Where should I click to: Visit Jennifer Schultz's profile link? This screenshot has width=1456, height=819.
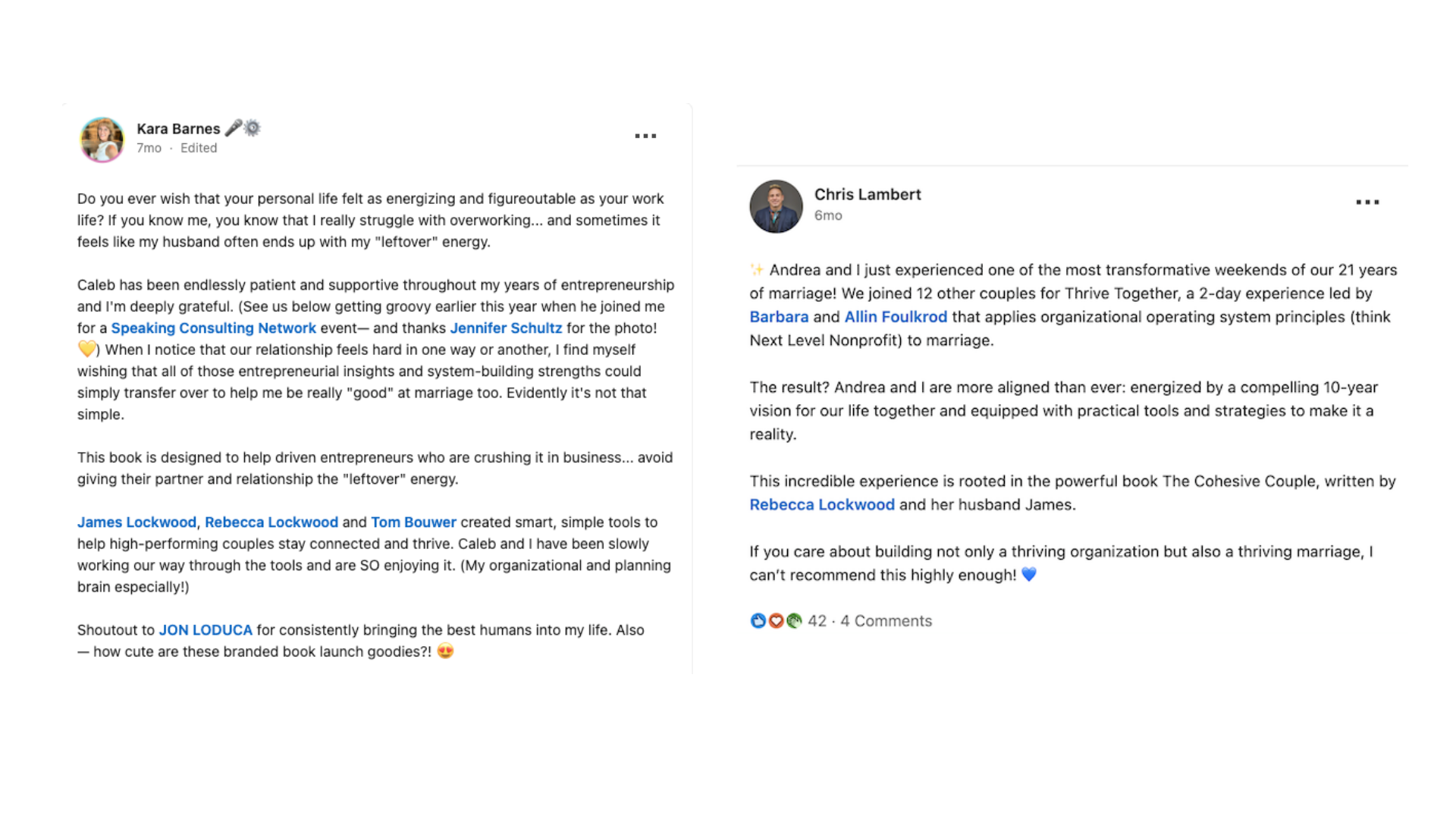506,328
